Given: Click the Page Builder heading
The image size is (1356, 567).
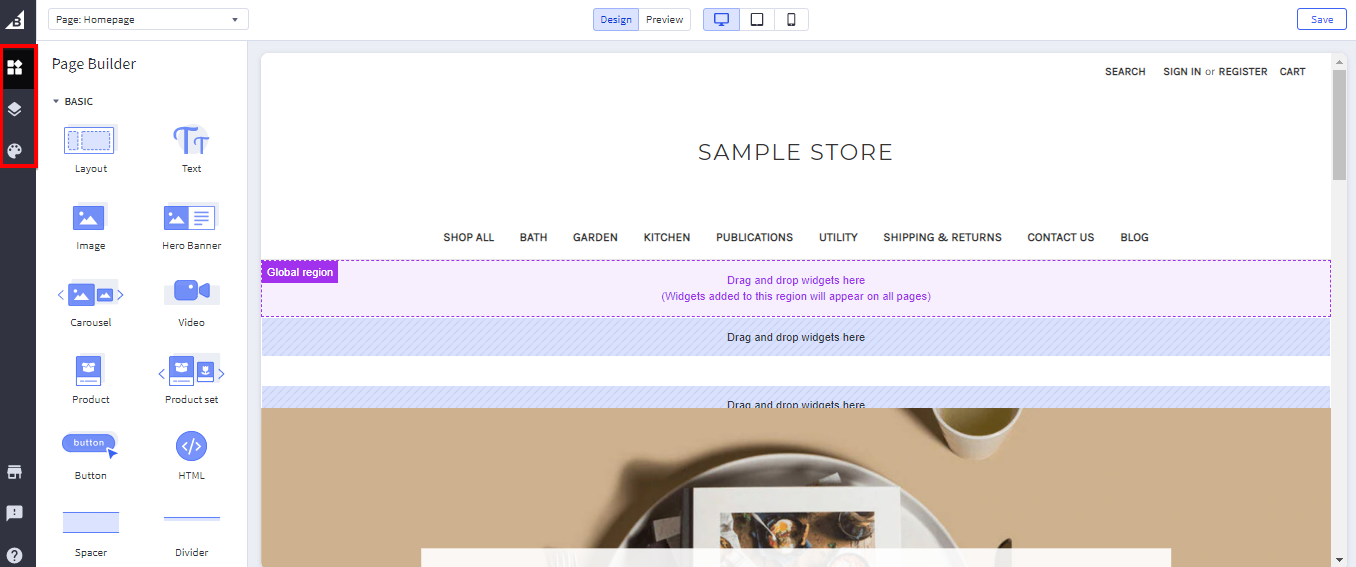Looking at the screenshot, I should tap(94, 64).
